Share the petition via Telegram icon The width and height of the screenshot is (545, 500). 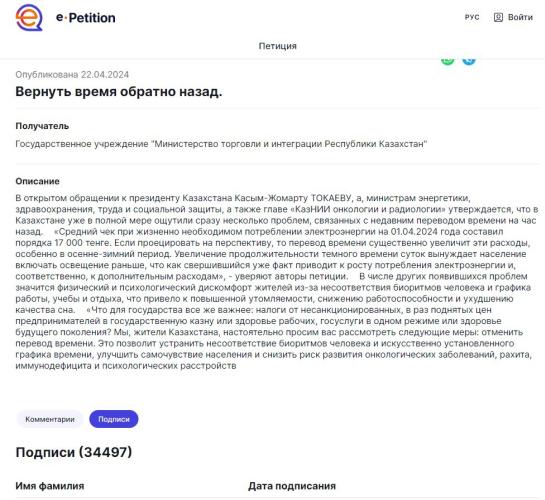coord(469,60)
